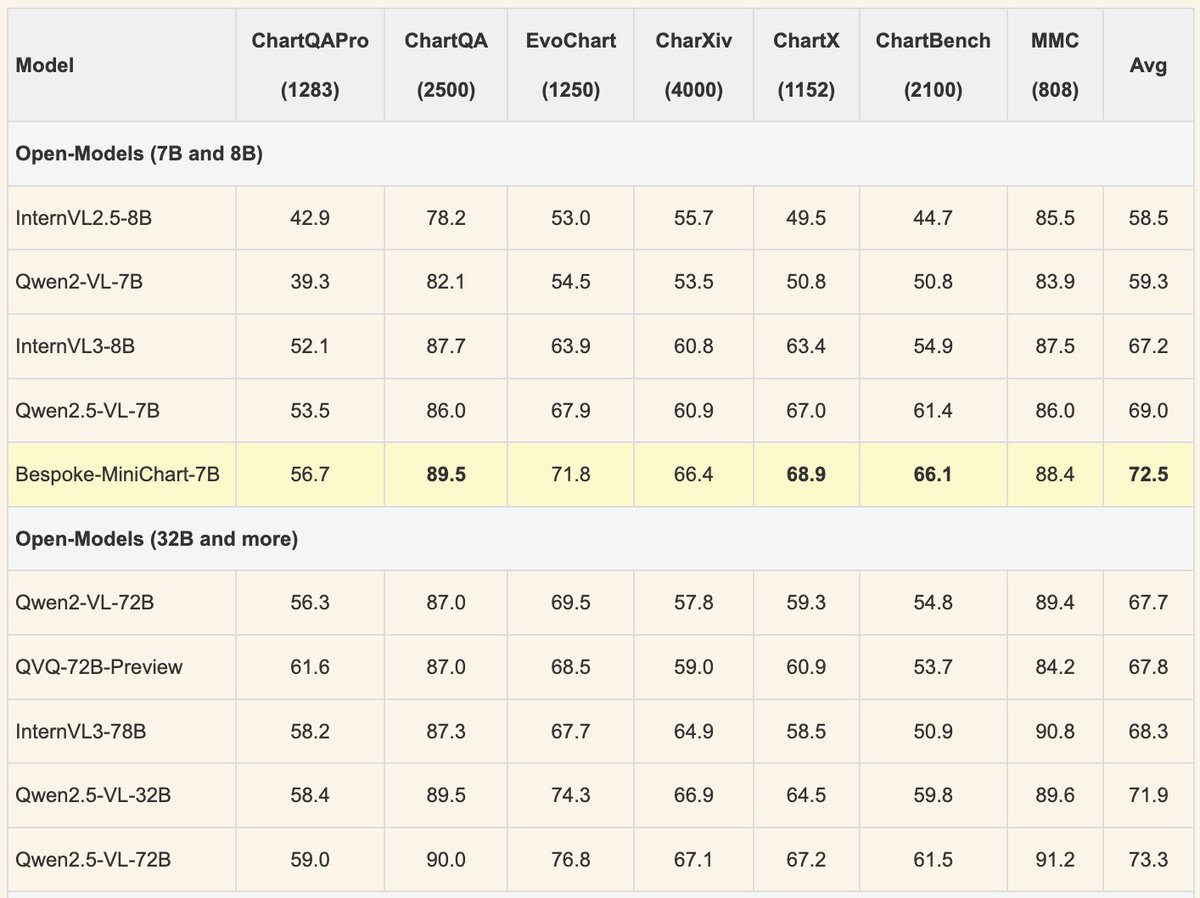Select the Qwen2.5-VL-72B model name
1200x898 pixels.
click(91, 858)
